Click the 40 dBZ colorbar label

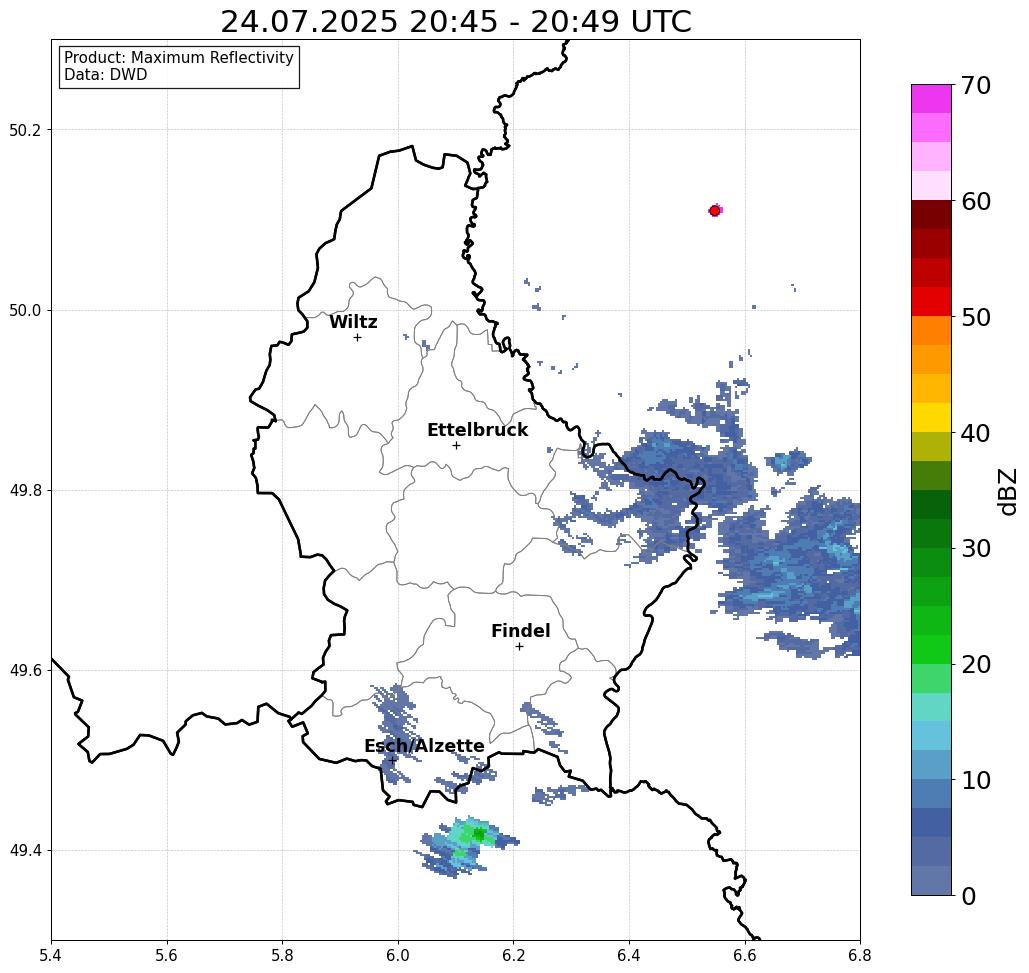[975, 433]
